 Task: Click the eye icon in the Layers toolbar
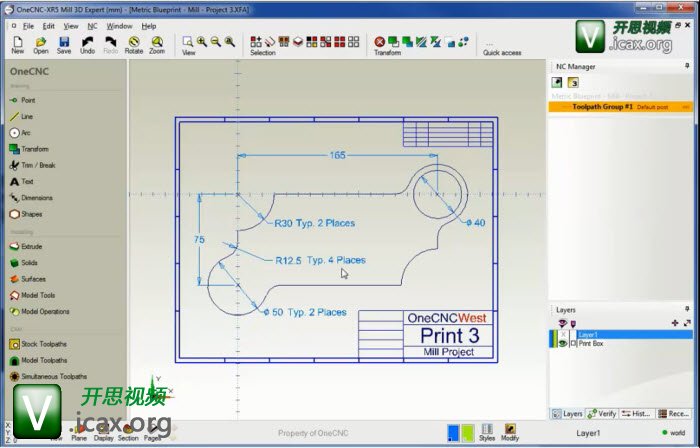(562, 323)
